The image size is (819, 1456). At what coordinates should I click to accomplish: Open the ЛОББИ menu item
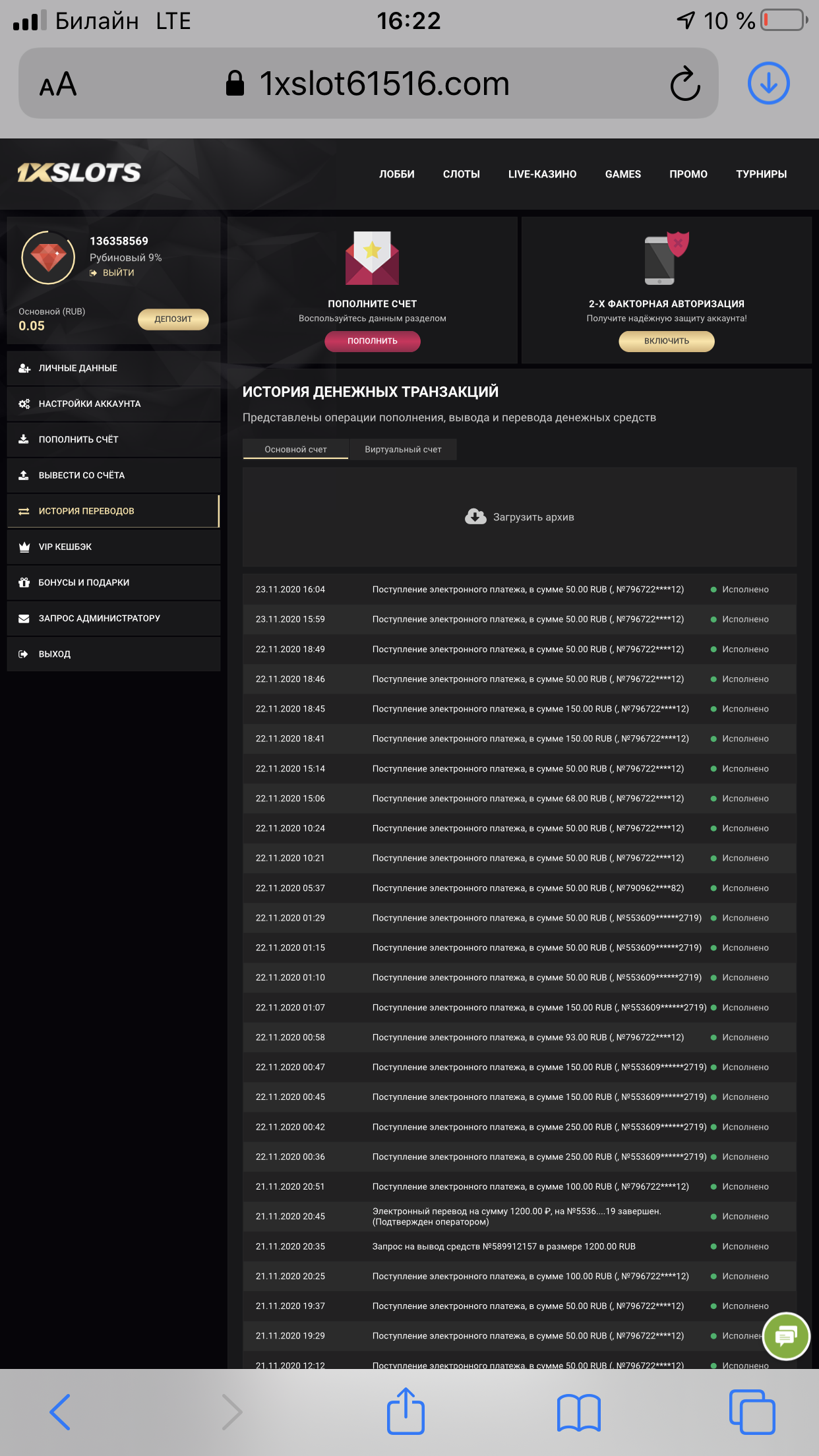tap(397, 174)
